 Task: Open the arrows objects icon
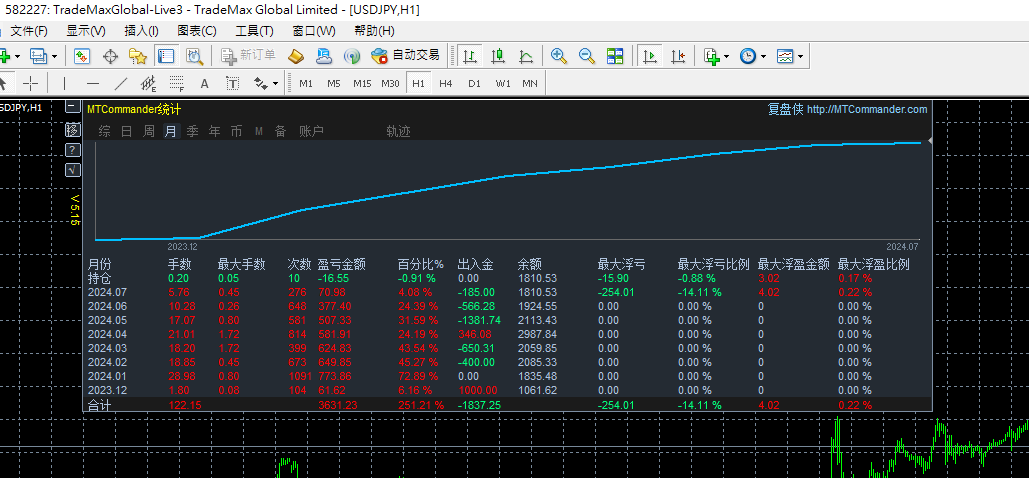click(261, 83)
